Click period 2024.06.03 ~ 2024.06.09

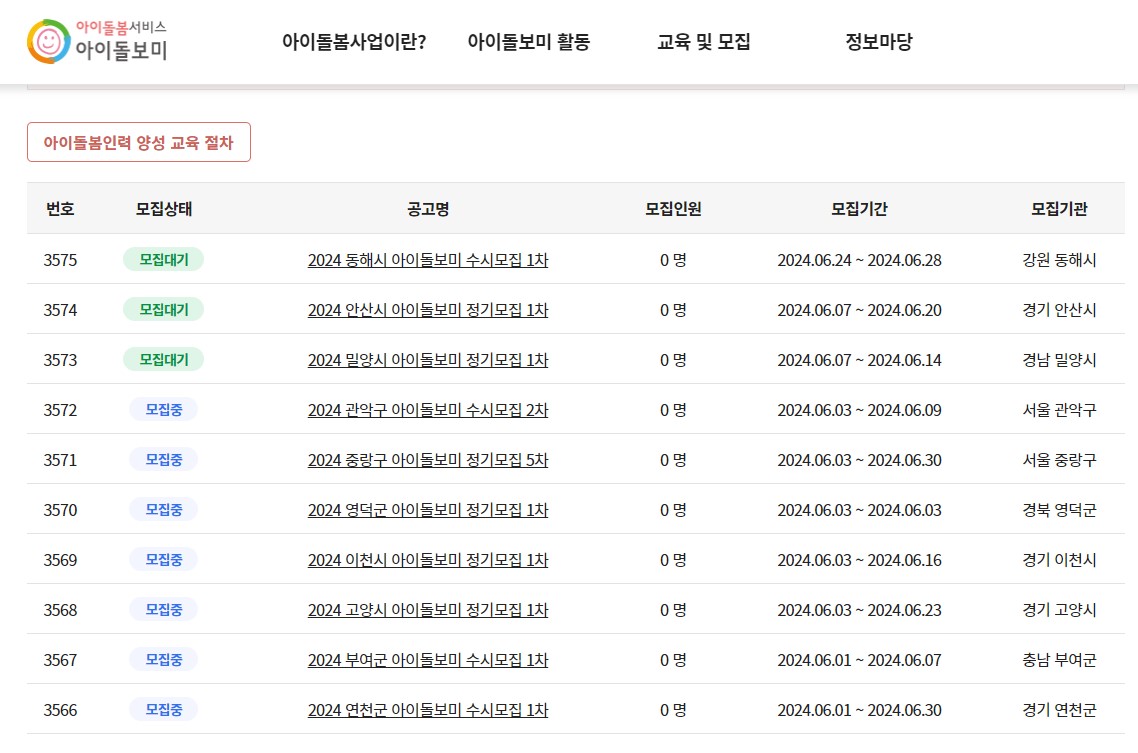859,410
